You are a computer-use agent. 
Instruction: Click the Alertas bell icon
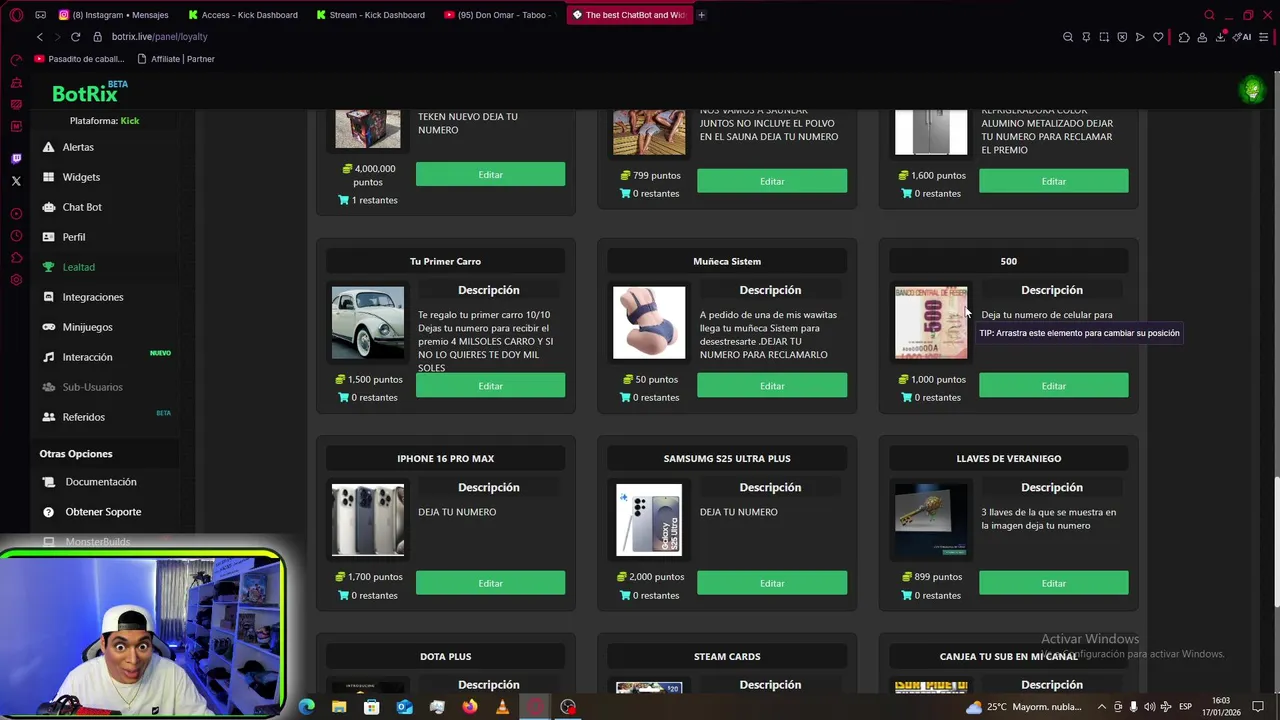point(48,147)
